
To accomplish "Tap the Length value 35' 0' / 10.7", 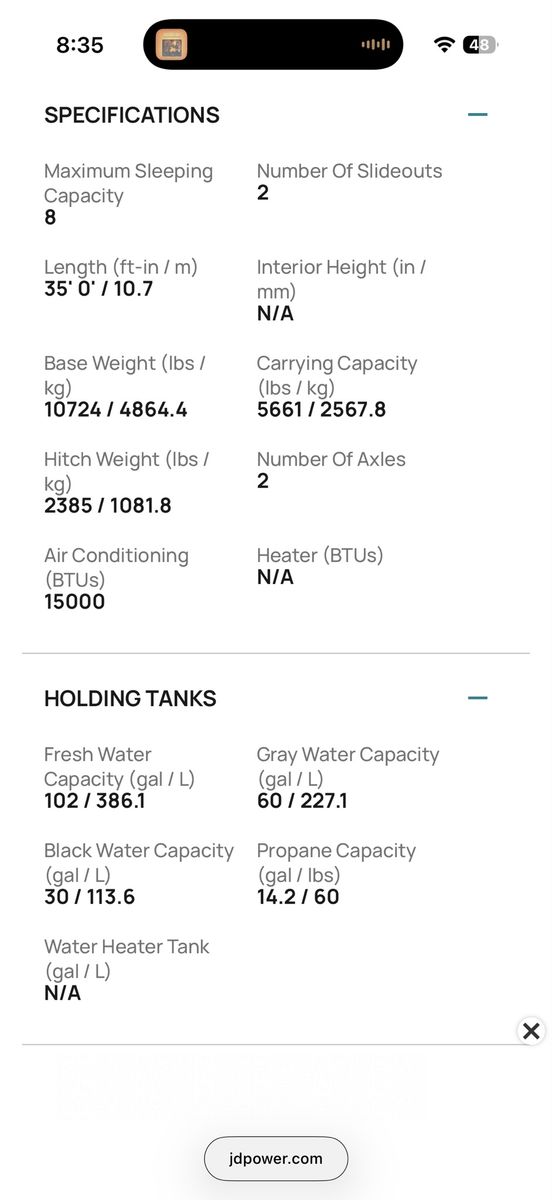I will (x=99, y=290).
